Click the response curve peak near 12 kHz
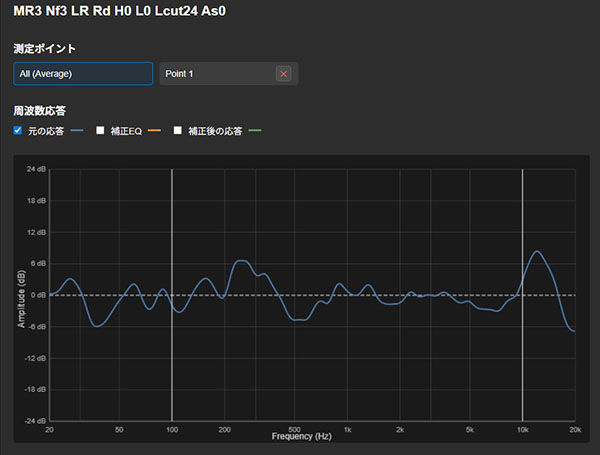The width and height of the screenshot is (600, 455). (537, 252)
